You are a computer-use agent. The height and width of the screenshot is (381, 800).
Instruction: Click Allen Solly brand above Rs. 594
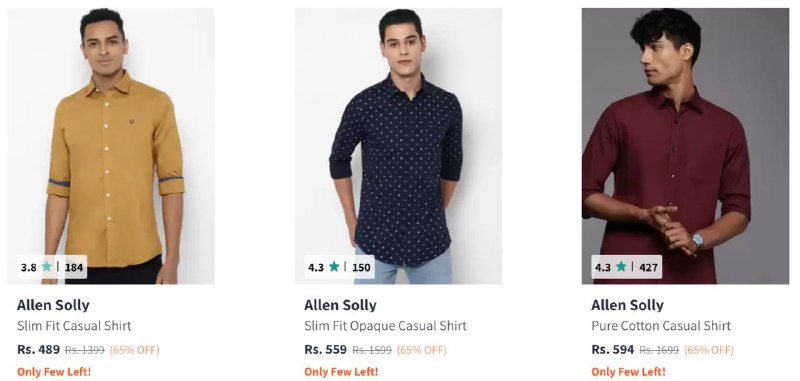tap(628, 306)
